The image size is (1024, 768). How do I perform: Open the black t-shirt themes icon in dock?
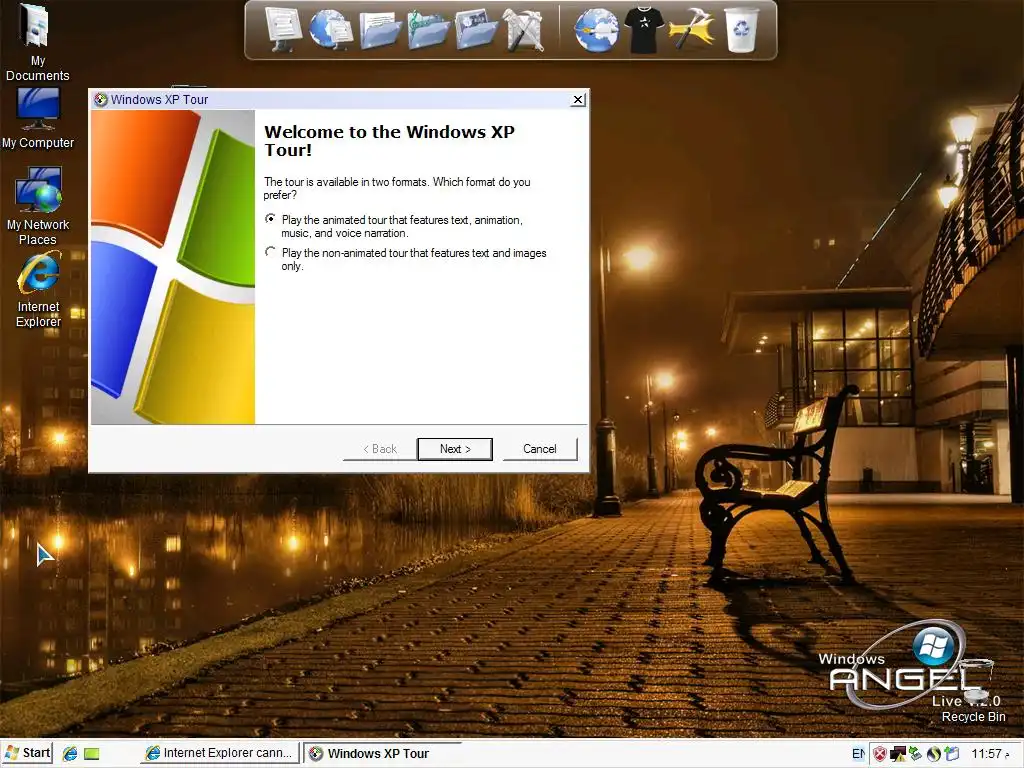[643, 30]
